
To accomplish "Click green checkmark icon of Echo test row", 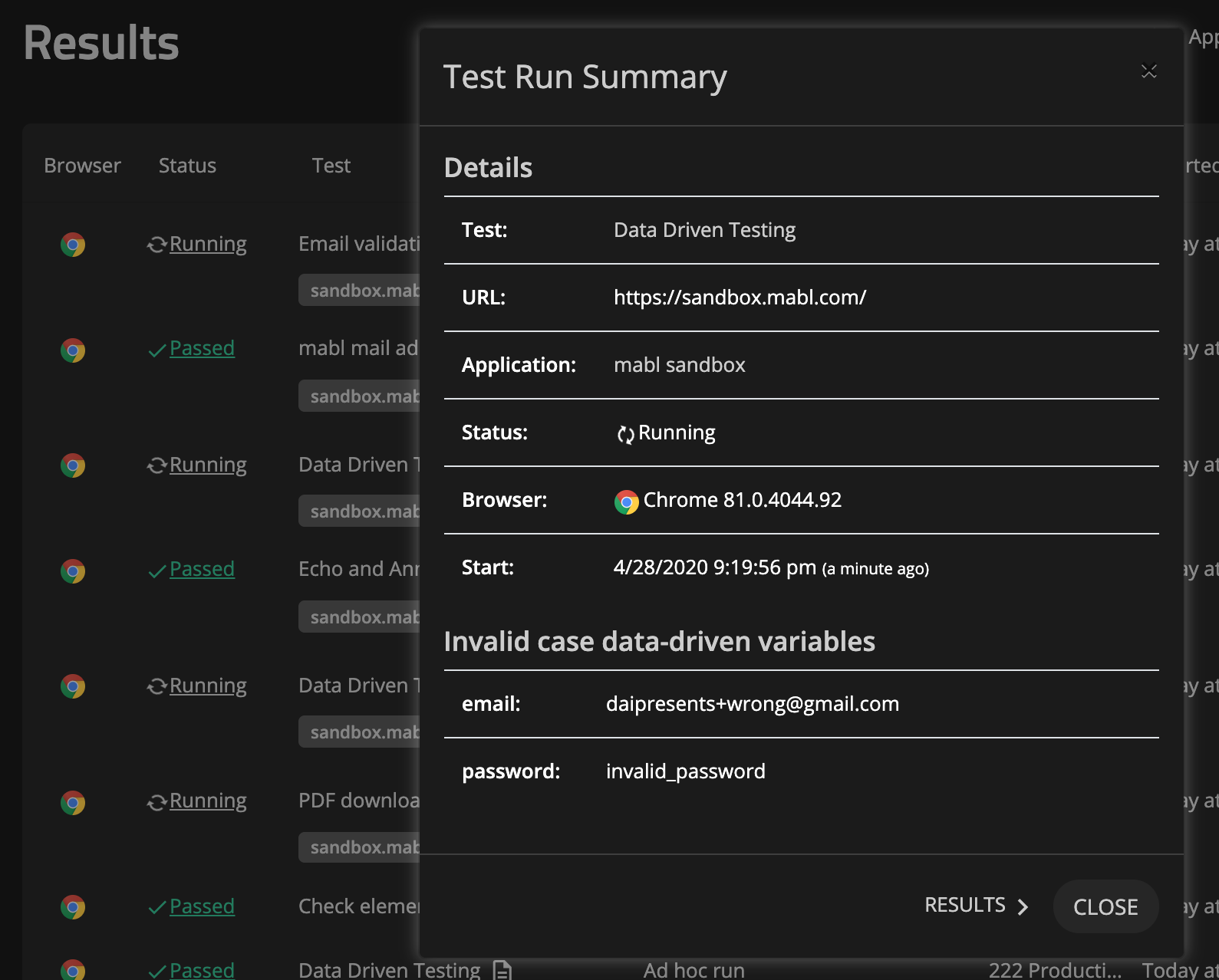I will click(156, 571).
